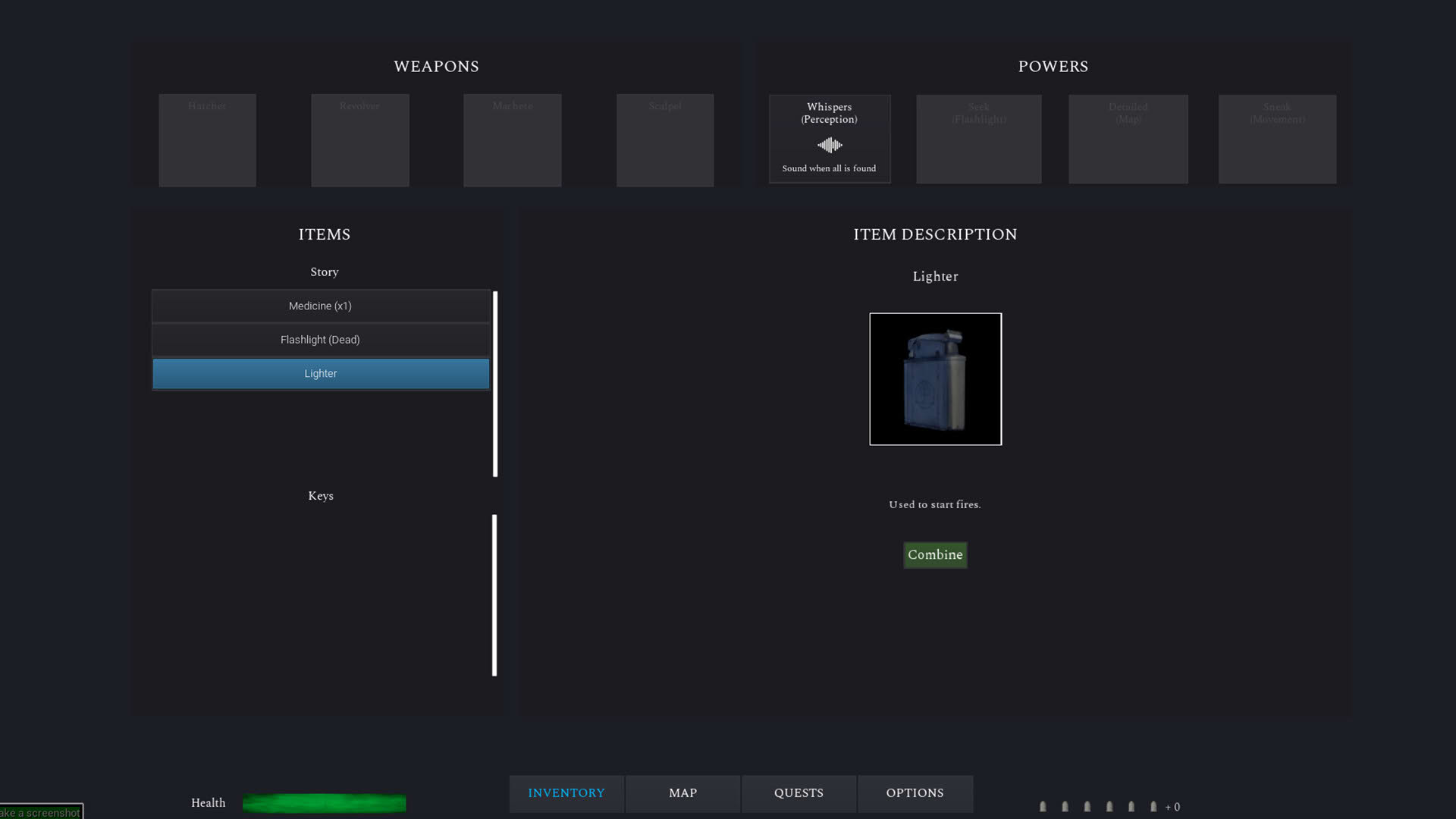Click the 'Used to start fires.' description

tap(935, 504)
